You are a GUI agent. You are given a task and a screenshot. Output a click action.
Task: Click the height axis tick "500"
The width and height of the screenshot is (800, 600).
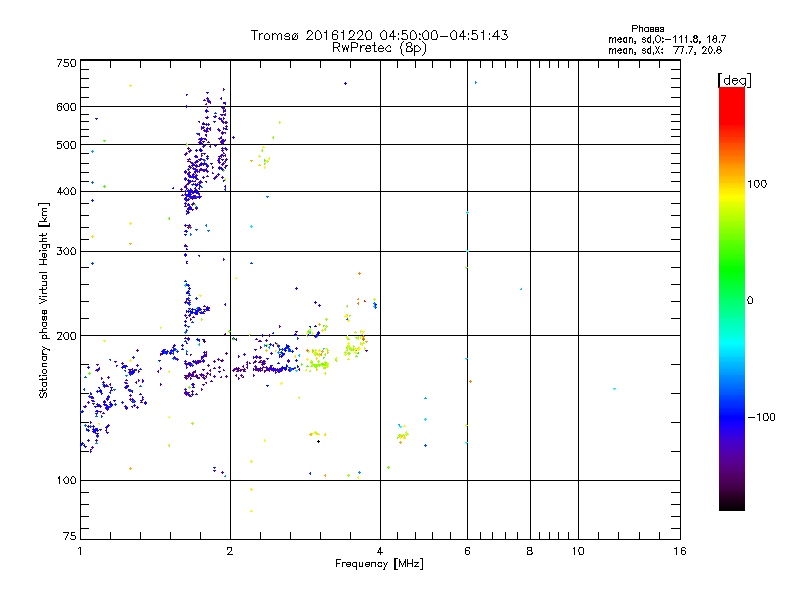point(66,145)
